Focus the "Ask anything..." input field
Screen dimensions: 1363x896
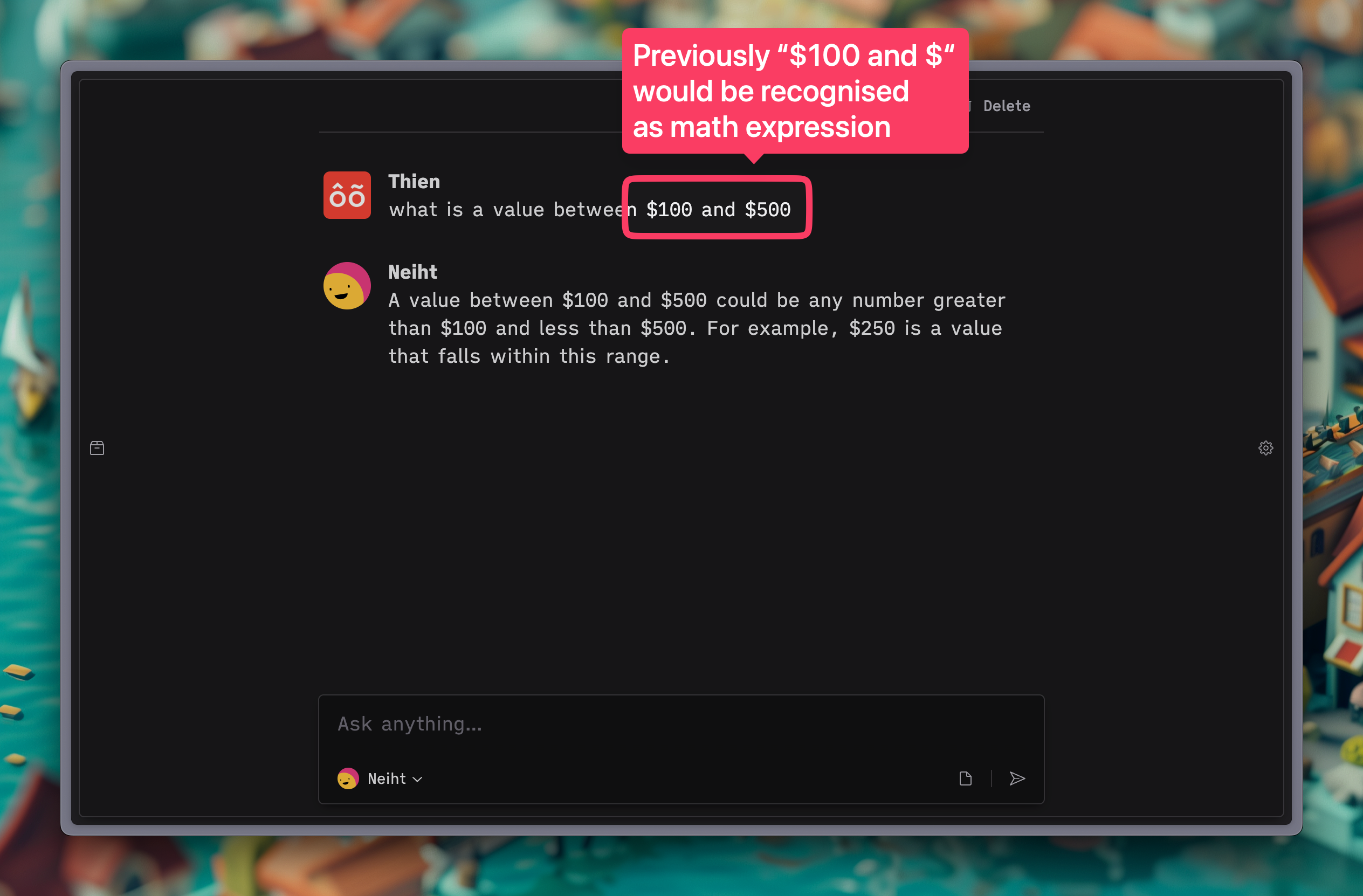click(681, 724)
